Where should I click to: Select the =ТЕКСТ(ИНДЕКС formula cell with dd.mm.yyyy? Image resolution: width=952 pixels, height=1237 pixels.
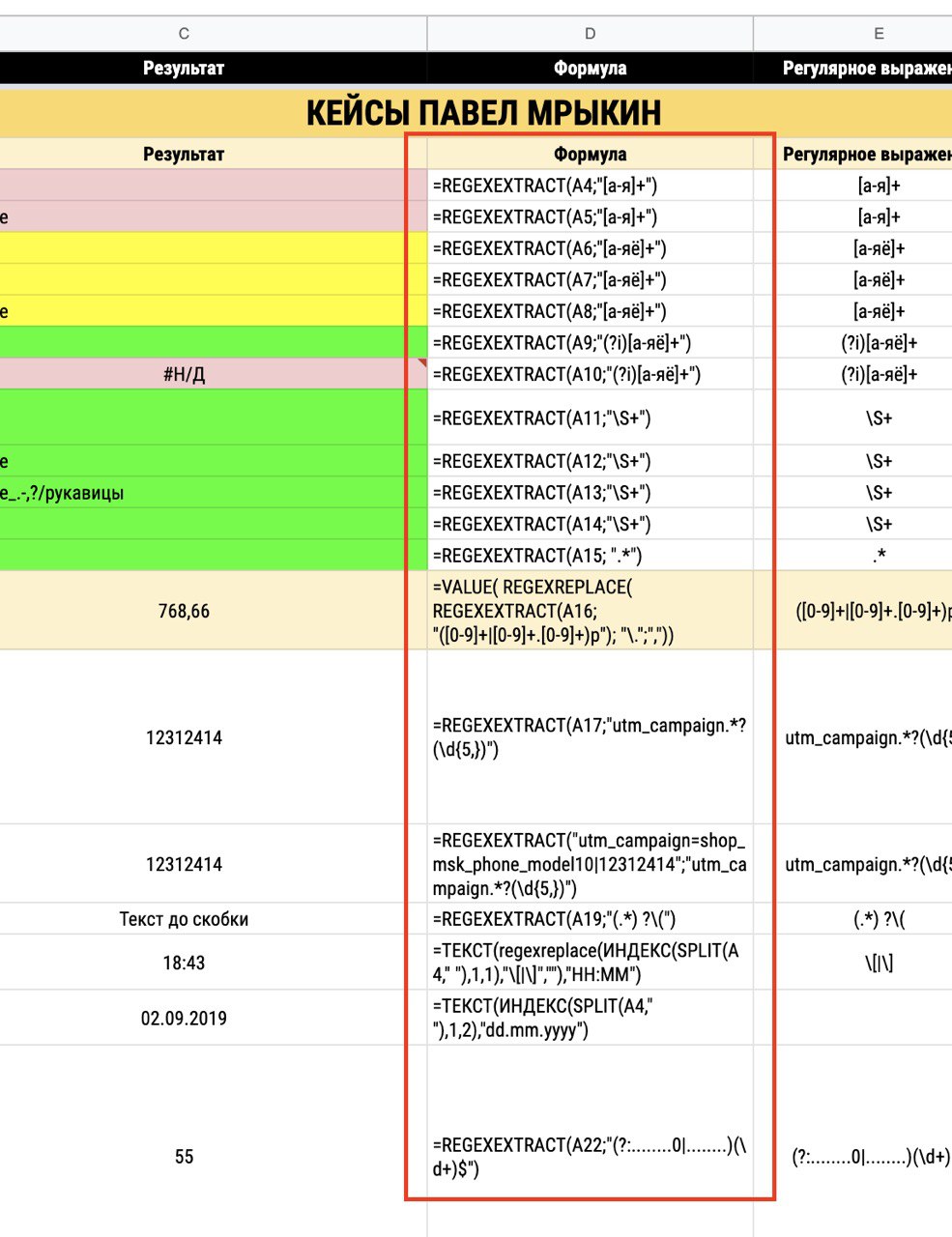pos(590,1018)
